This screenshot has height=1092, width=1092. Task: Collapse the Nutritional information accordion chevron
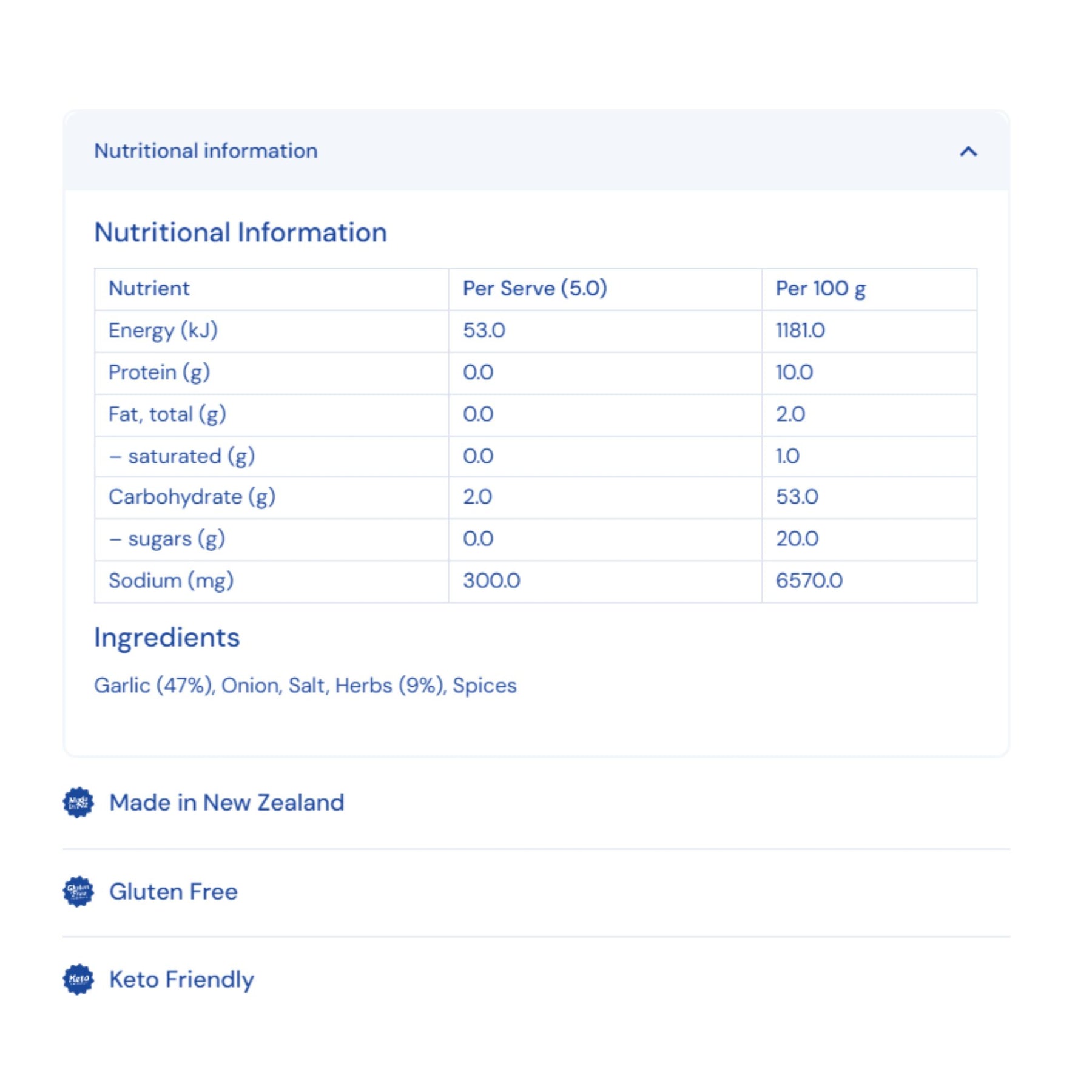click(968, 151)
